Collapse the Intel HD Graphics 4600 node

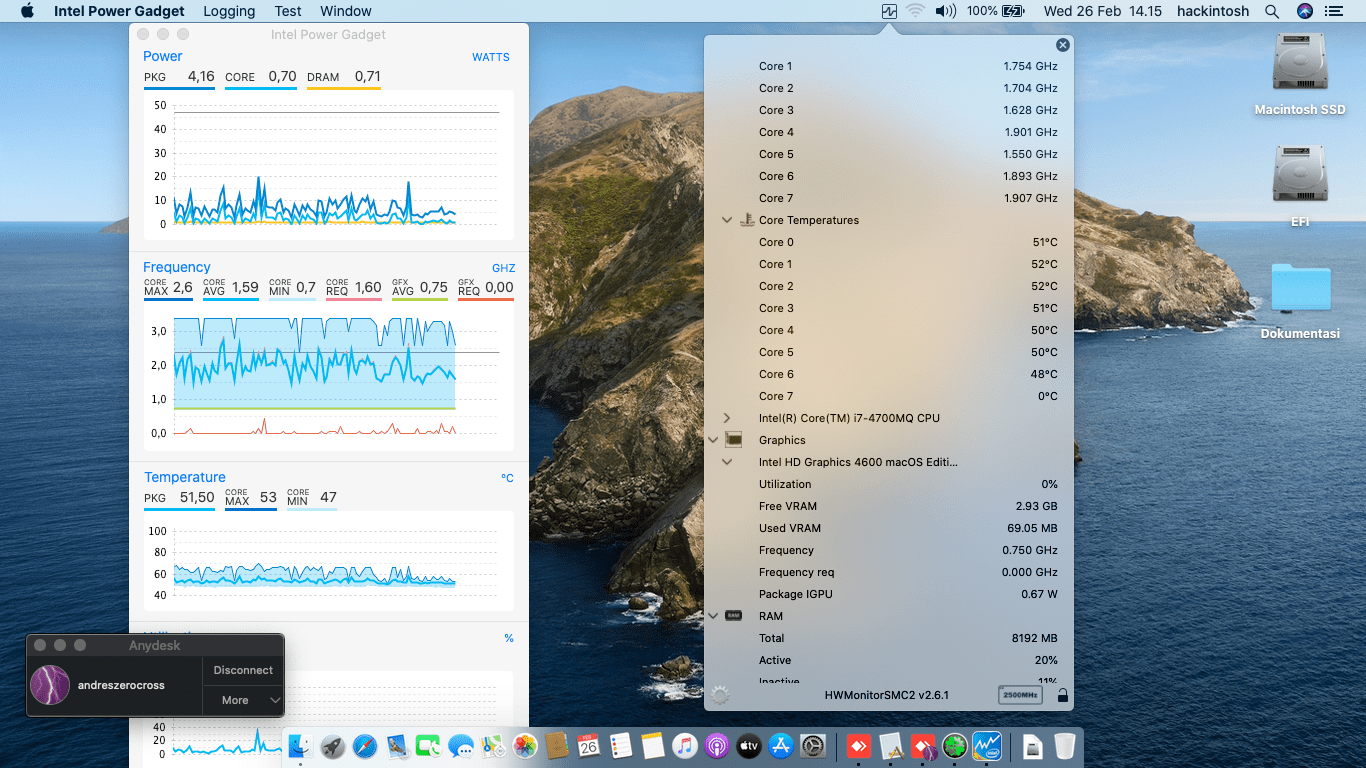coord(727,462)
